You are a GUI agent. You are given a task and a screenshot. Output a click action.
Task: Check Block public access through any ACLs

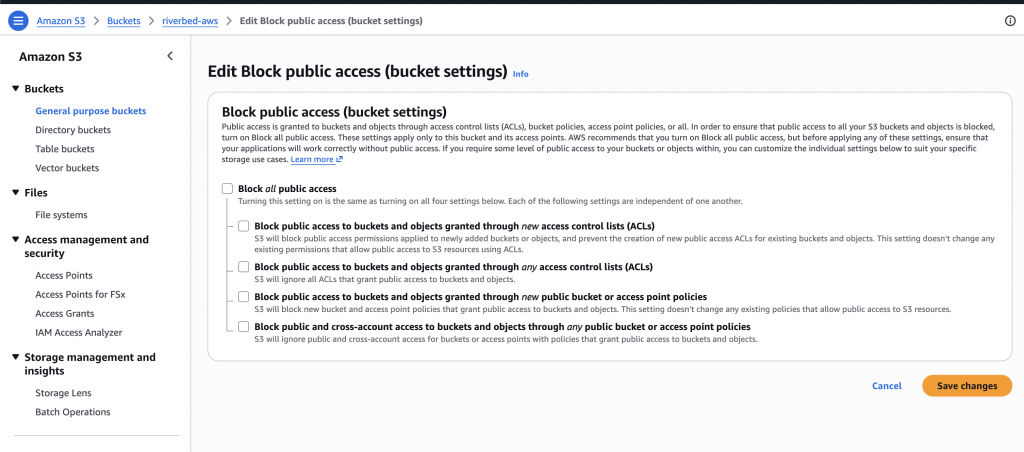click(x=244, y=266)
